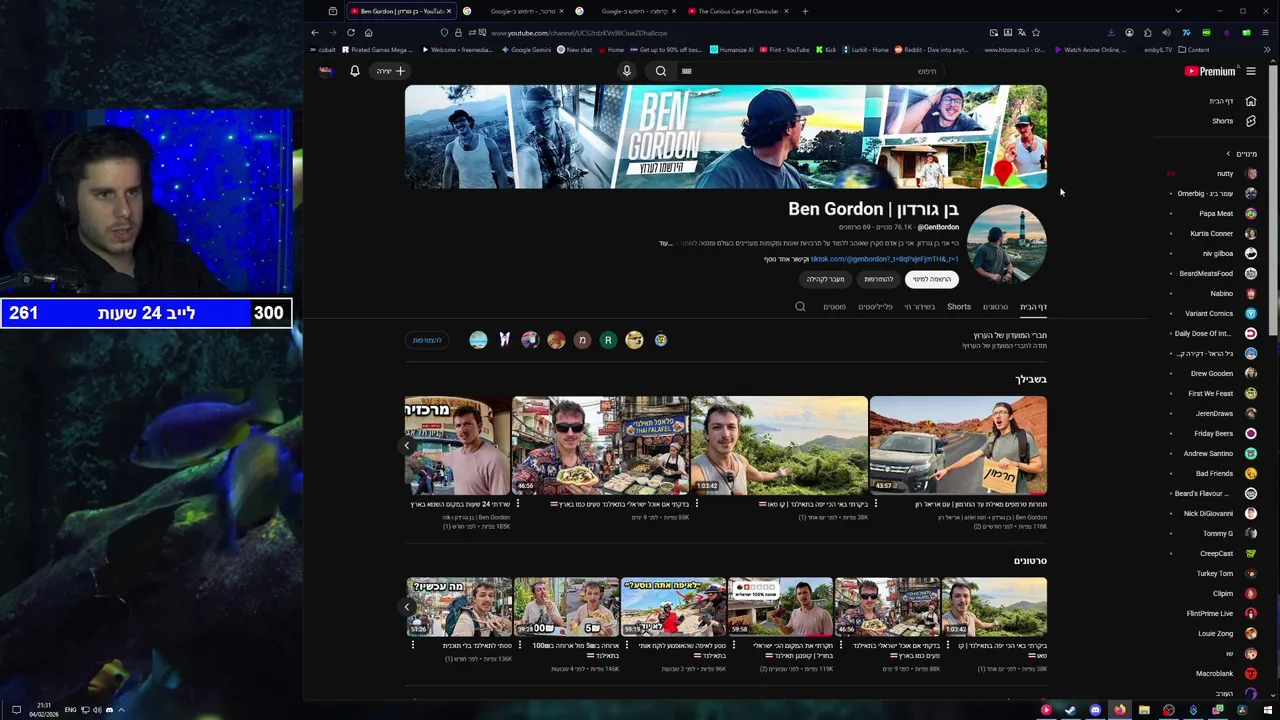
Task: Open new browser tab plus button
Action: coord(805,11)
